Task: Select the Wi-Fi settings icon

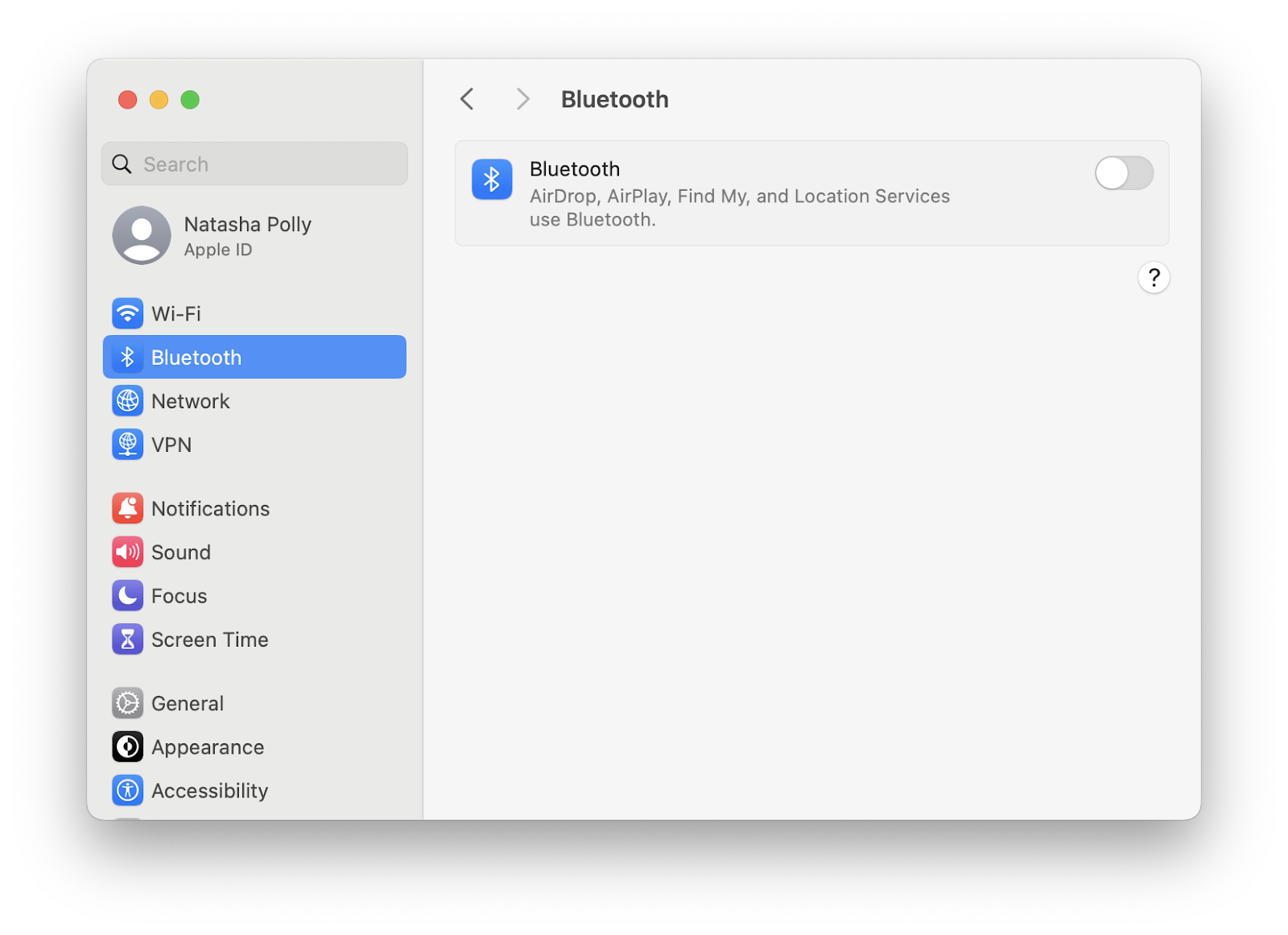Action: tap(127, 313)
